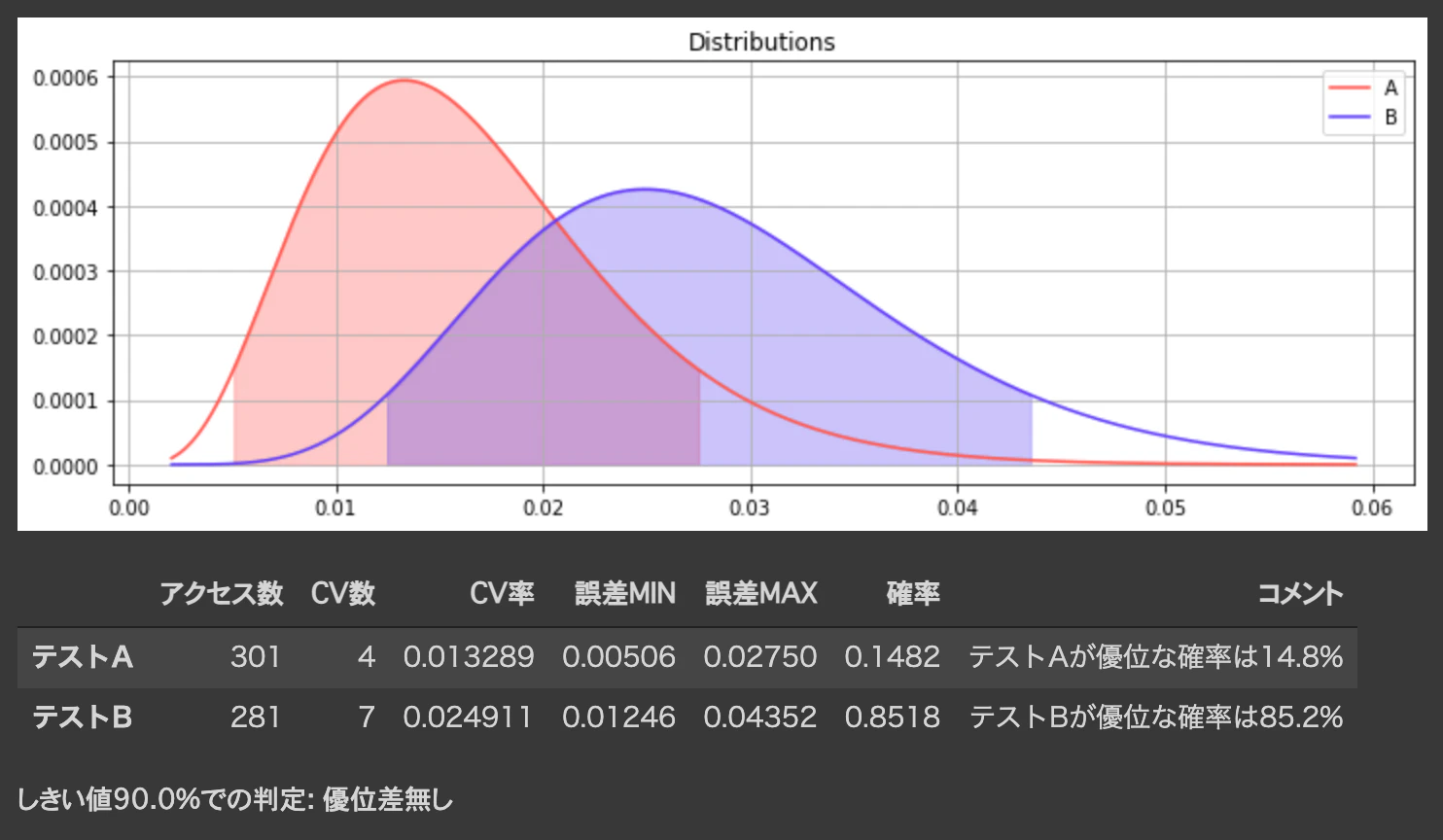
Task: Click the 誤差MAX column header
Action: point(761,593)
